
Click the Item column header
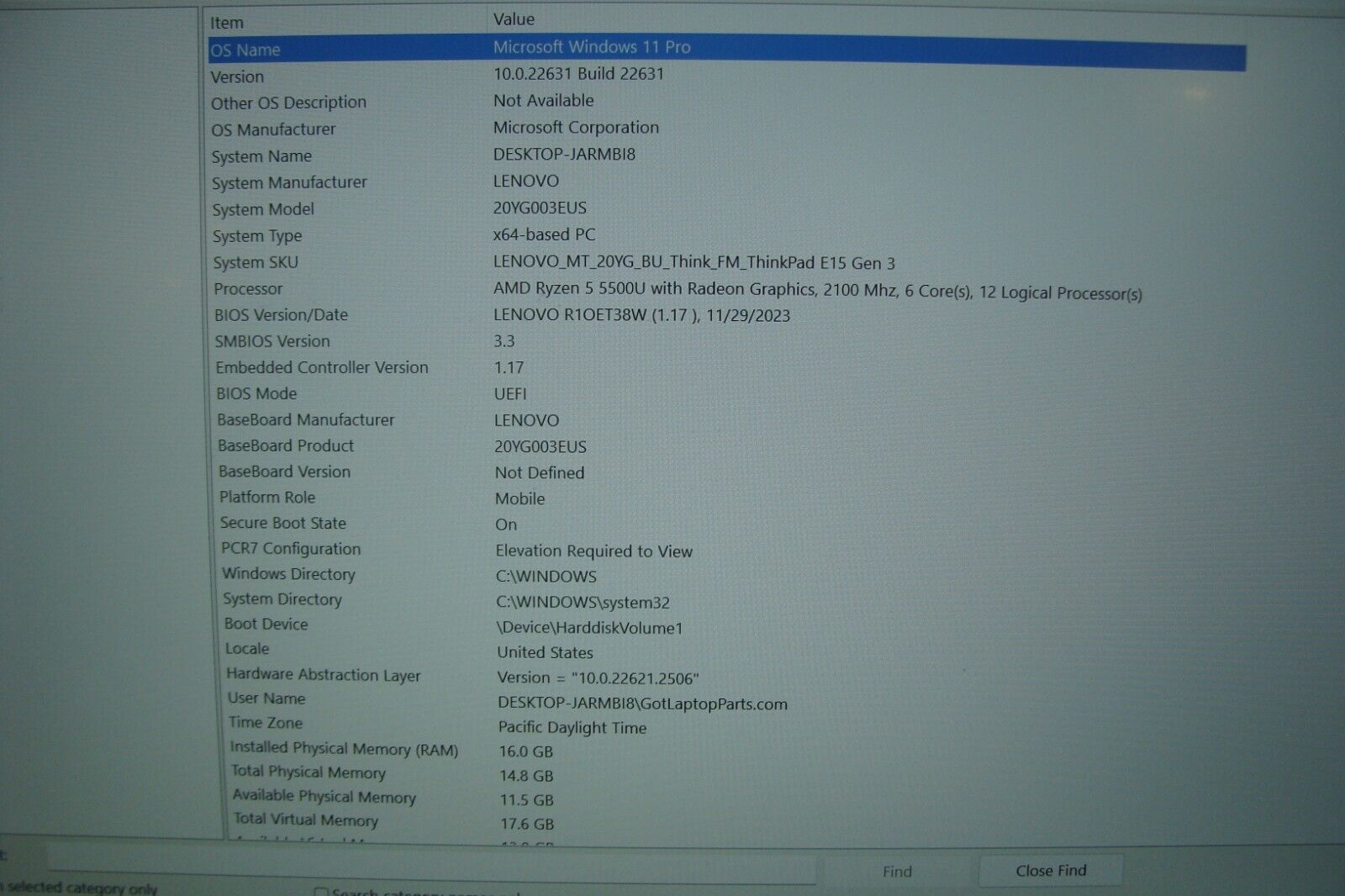tap(227, 22)
